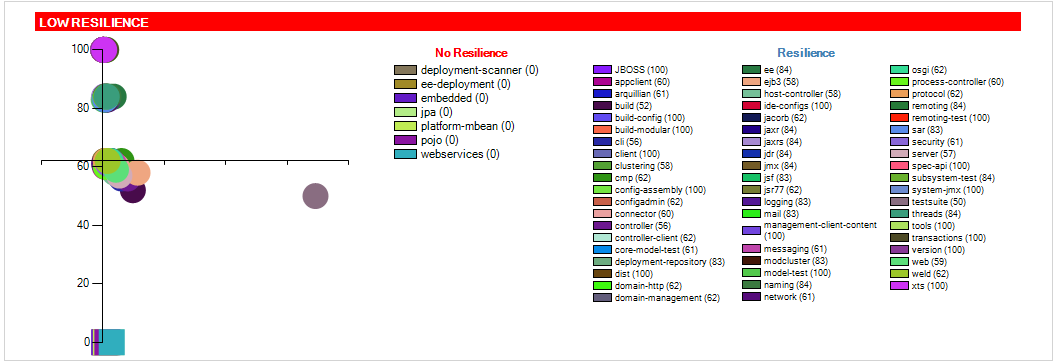
Task: Select management-client-content (100) legend label
Action: (820, 230)
